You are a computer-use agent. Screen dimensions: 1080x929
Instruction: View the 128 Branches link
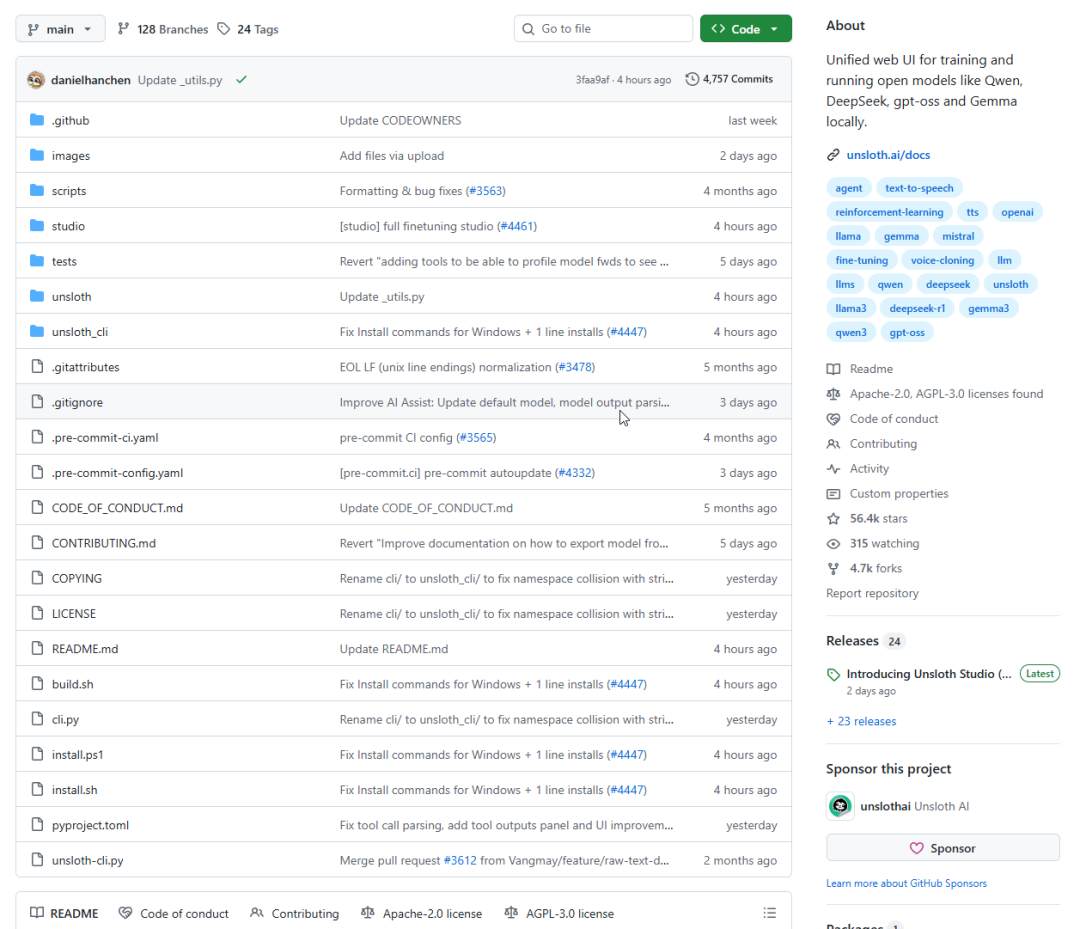coord(172,29)
